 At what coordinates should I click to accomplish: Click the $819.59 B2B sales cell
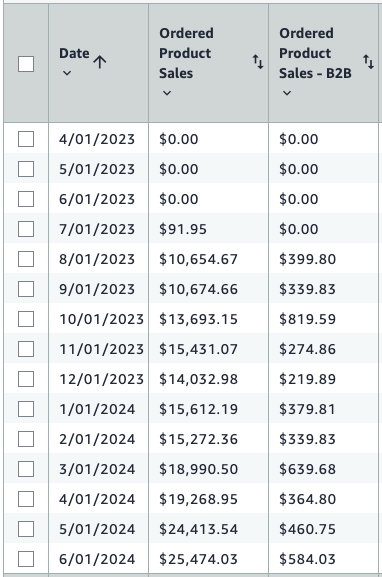click(307, 319)
